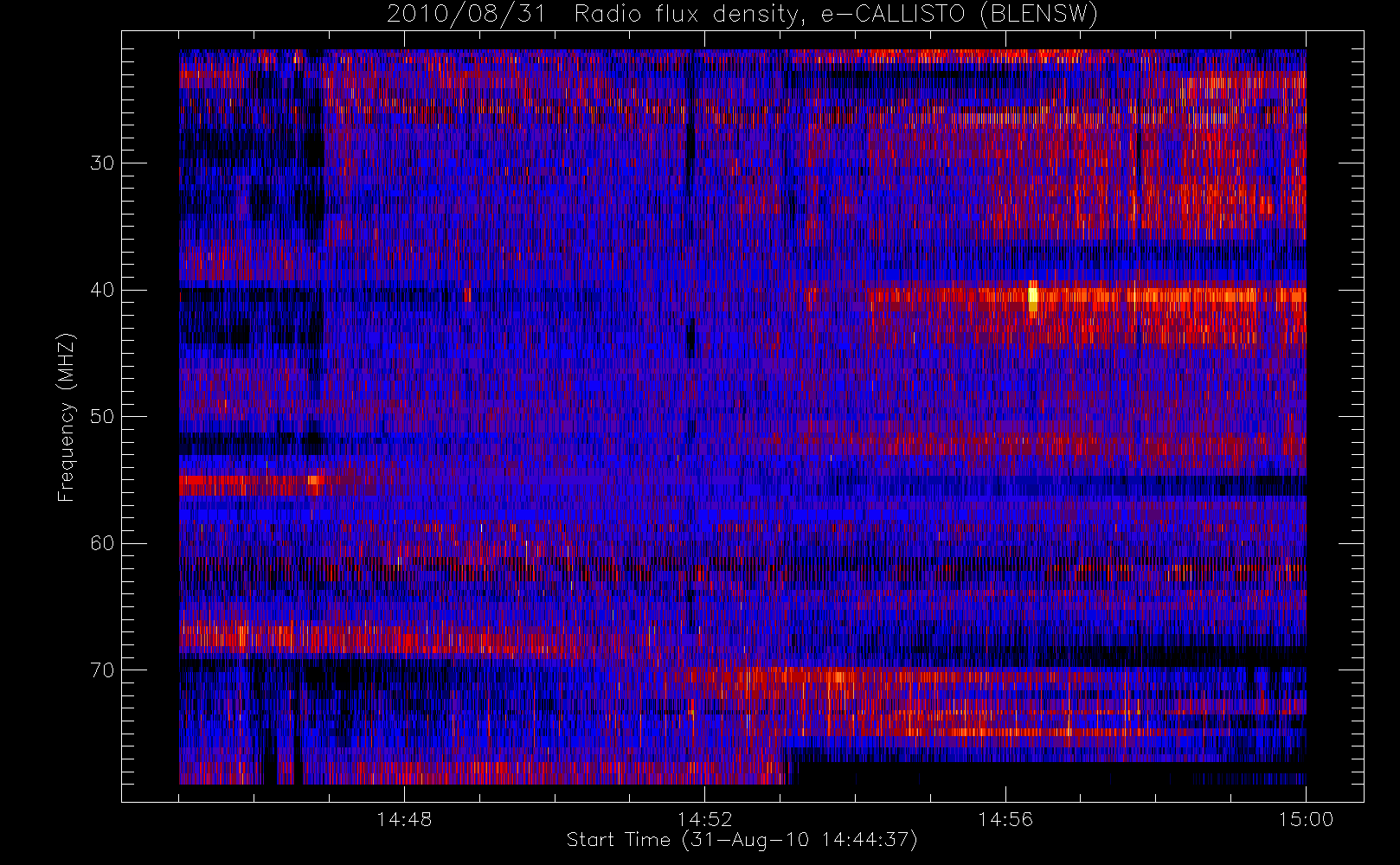Click the 15:00 time tick label
Image resolution: width=1400 pixels, height=865 pixels.
coord(1306,819)
